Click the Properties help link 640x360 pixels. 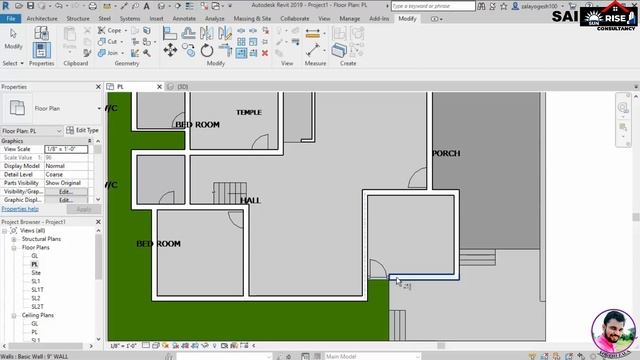(20, 209)
